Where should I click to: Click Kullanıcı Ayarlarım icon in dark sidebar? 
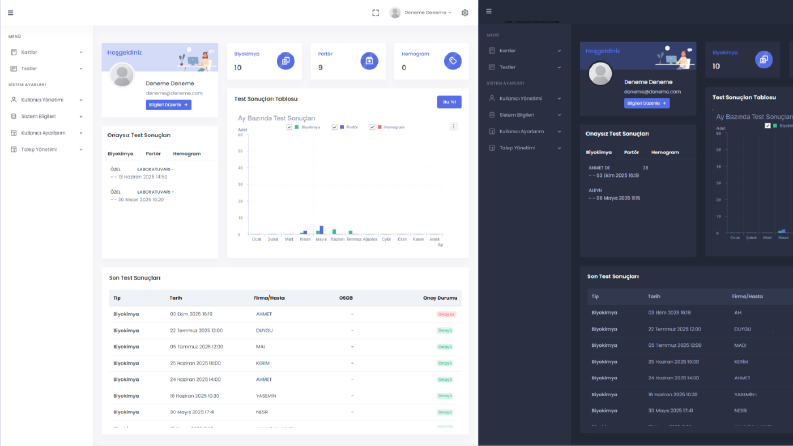[492, 131]
